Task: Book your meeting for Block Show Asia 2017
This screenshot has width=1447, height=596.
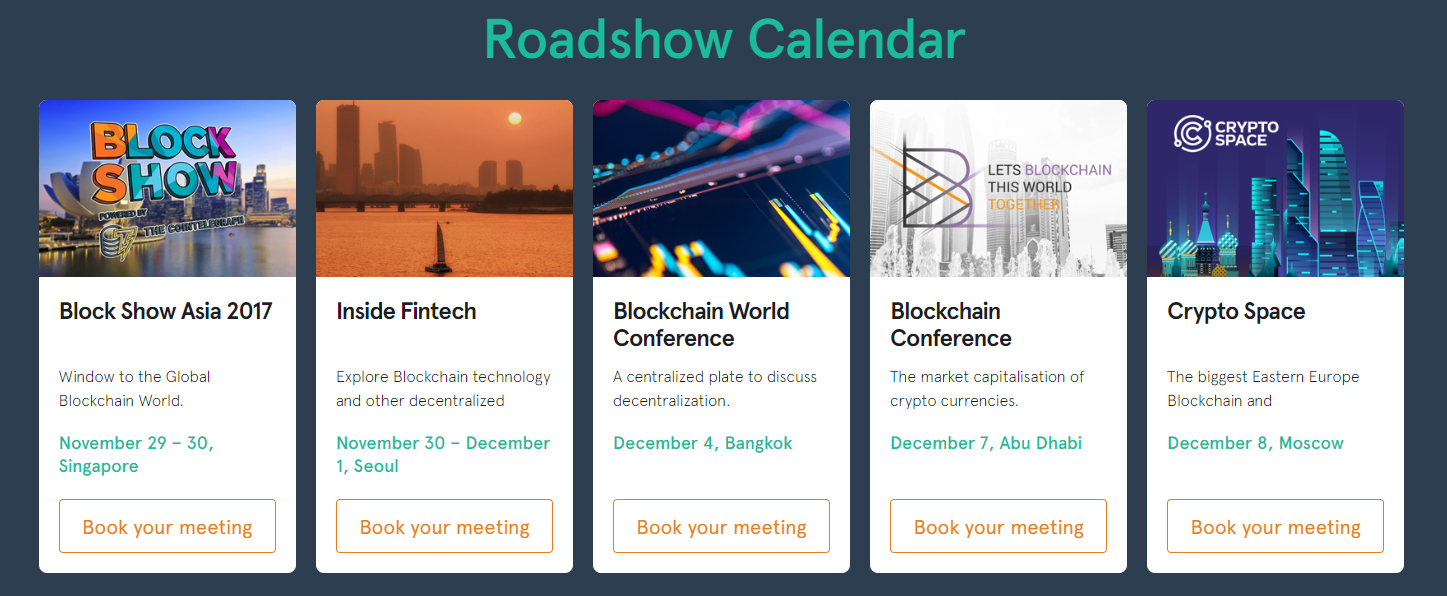Action: (167, 526)
